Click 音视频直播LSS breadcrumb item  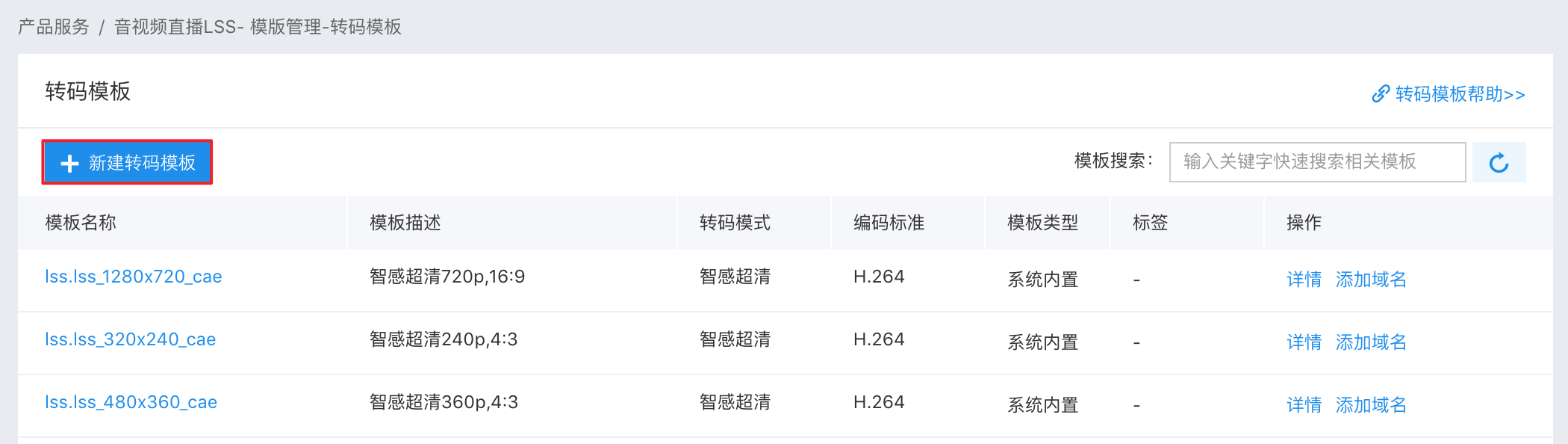[175, 27]
